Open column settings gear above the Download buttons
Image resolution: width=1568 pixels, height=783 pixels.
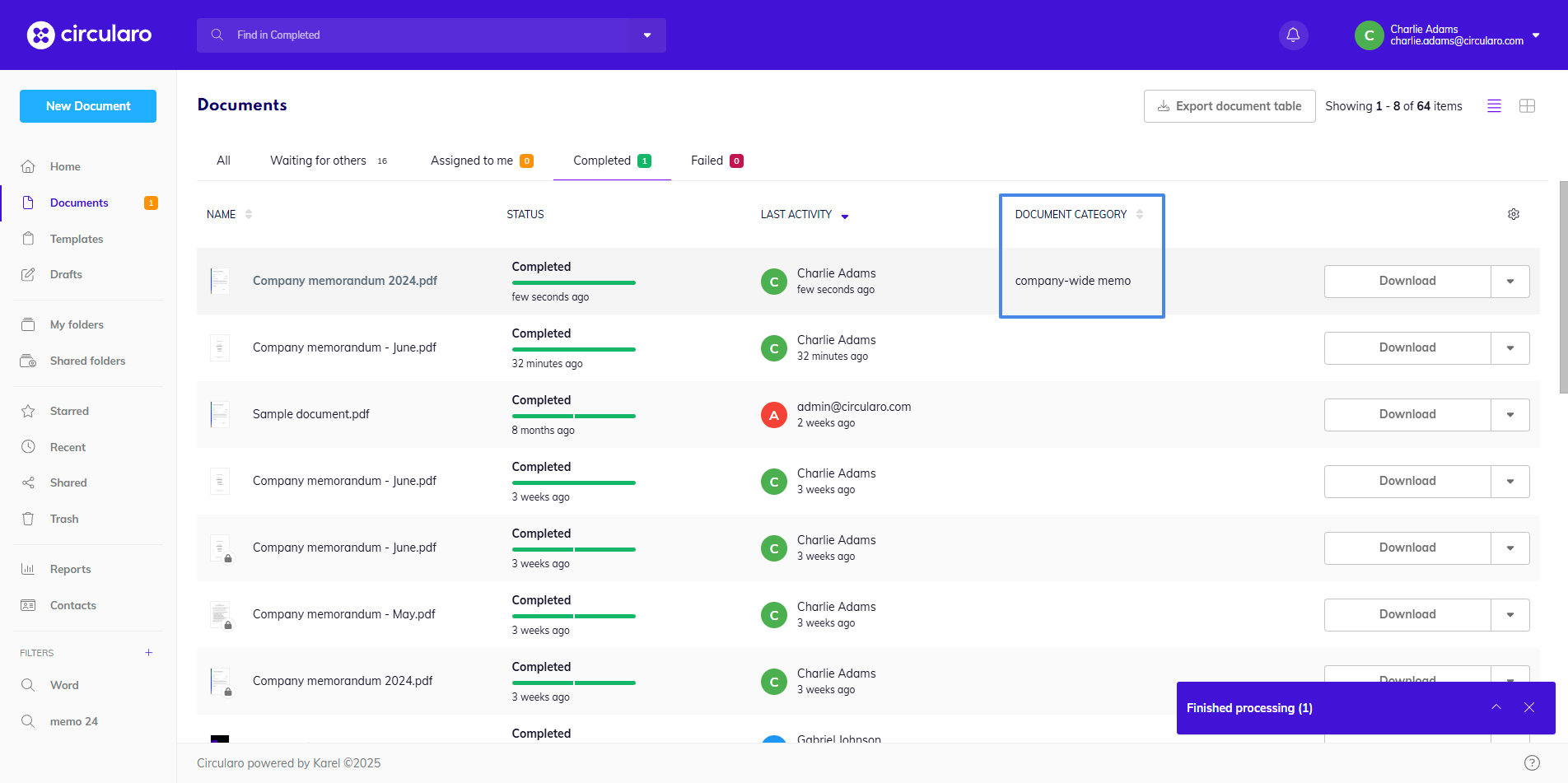[1513, 214]
